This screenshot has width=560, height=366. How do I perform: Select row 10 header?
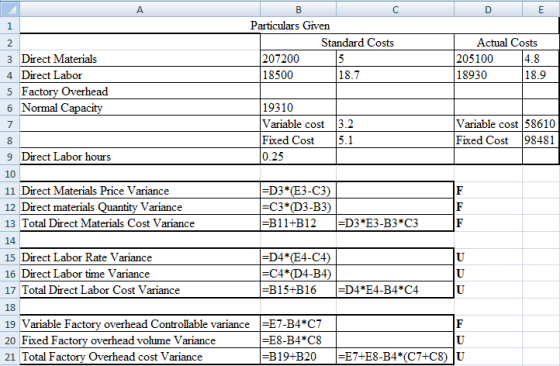10,174
